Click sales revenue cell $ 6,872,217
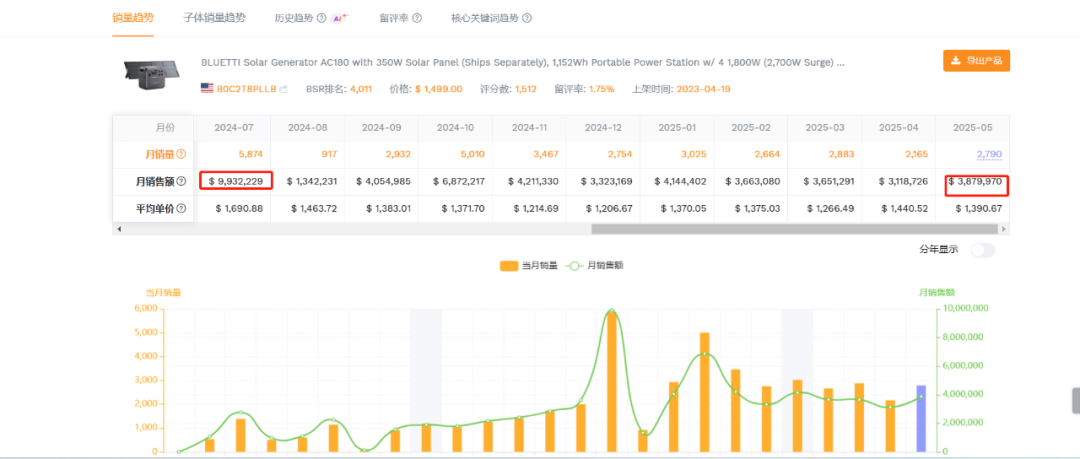Image resolution: width=1080 pixels, height=459 pixels. (x=460, y=181)
